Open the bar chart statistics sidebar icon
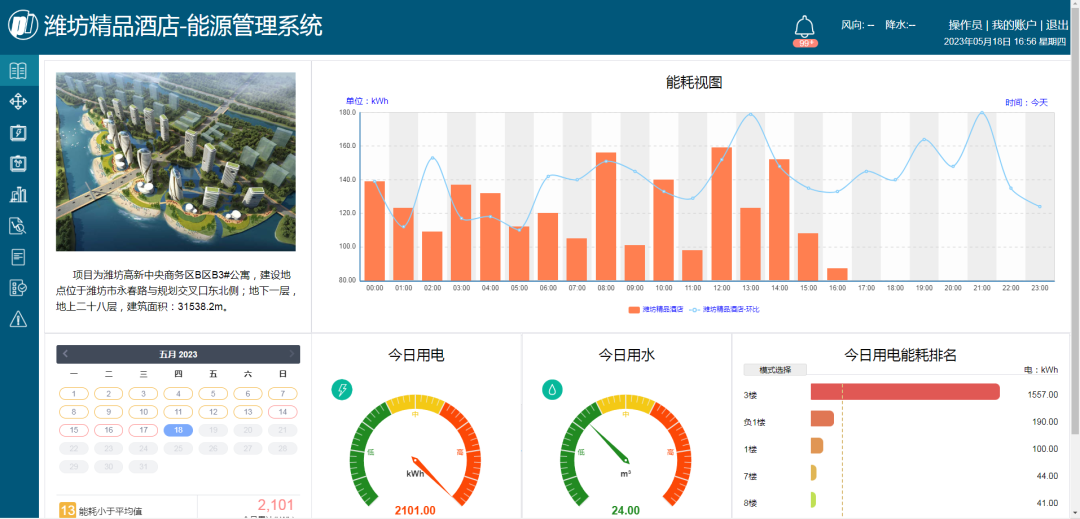 [x=18, y=195]
